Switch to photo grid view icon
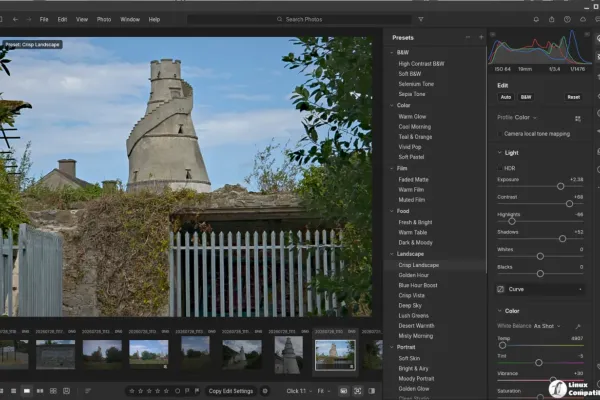The width and height of the screenshot is (600, 400). tap(53, 391)
